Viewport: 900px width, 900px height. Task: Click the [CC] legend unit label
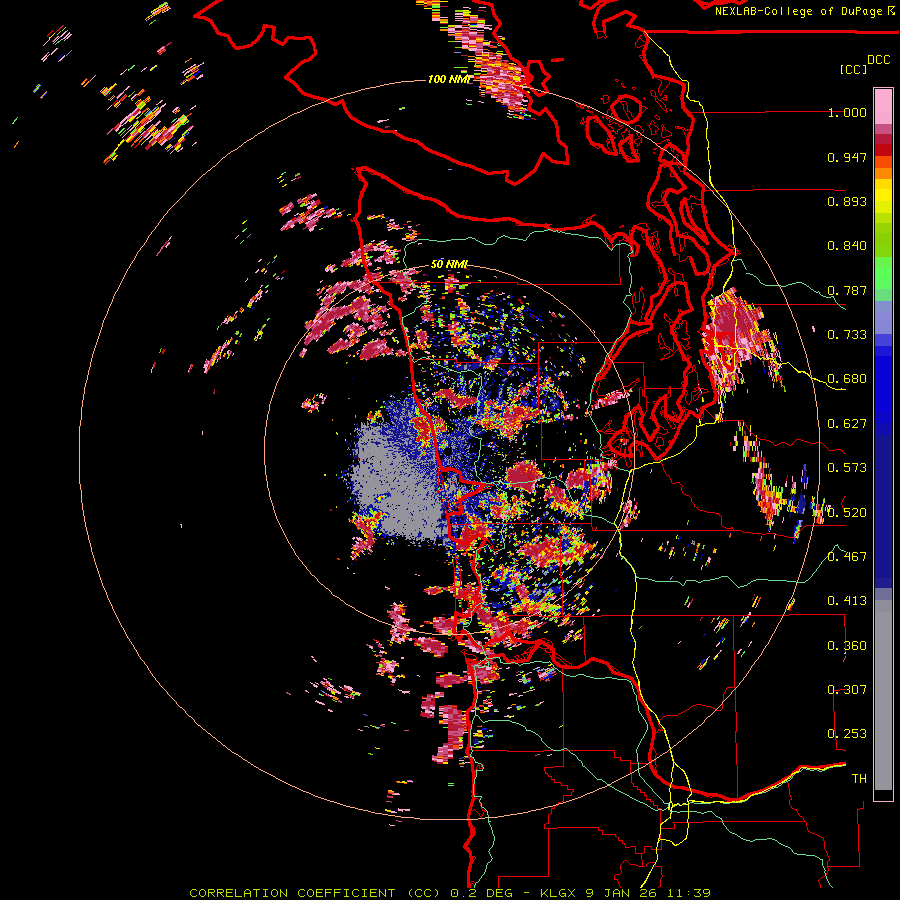[853, 69]
